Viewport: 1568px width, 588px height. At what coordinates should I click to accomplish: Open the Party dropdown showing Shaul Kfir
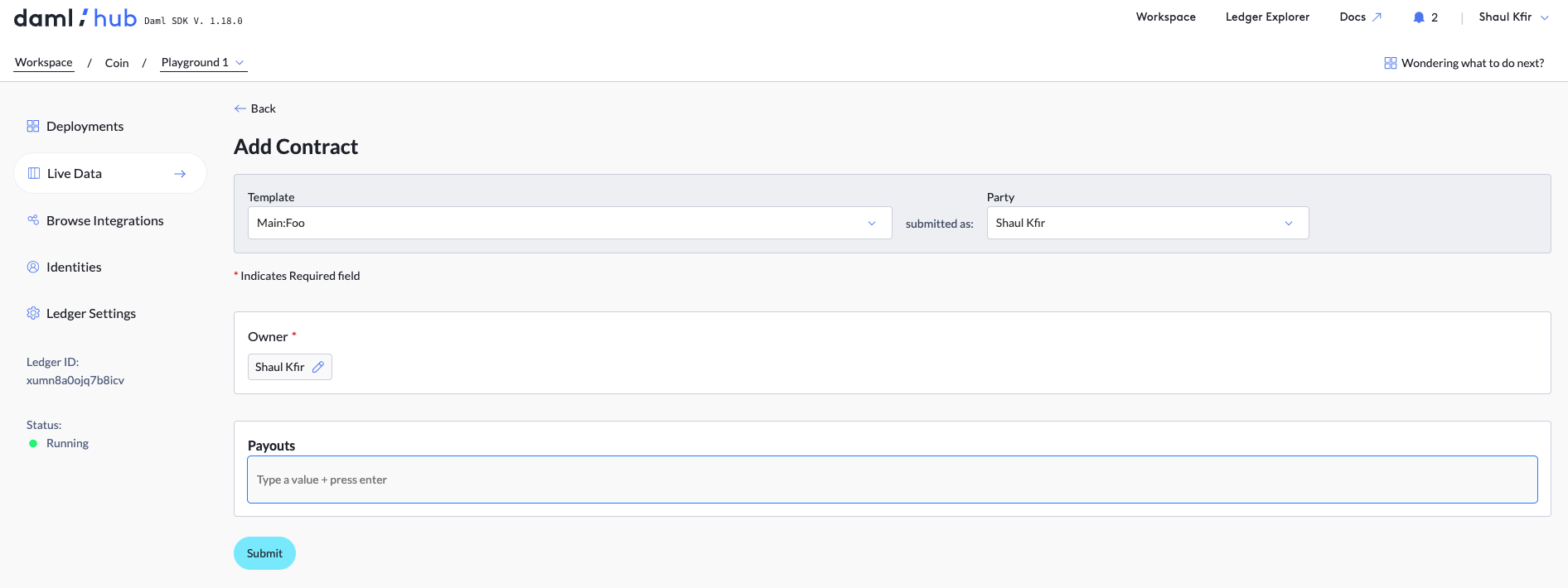tap(1147, 223)
